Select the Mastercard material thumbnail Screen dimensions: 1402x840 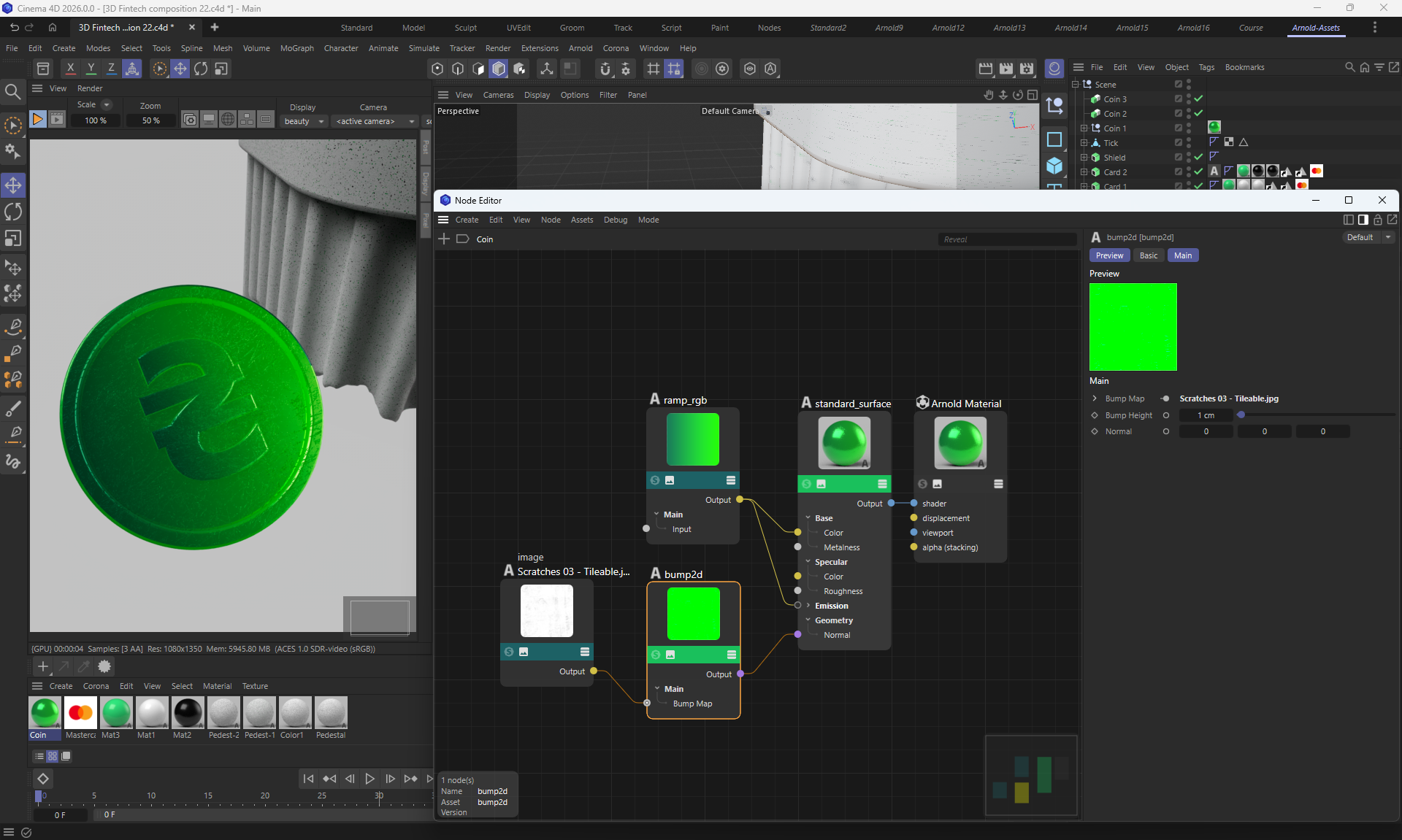point(80,712)
